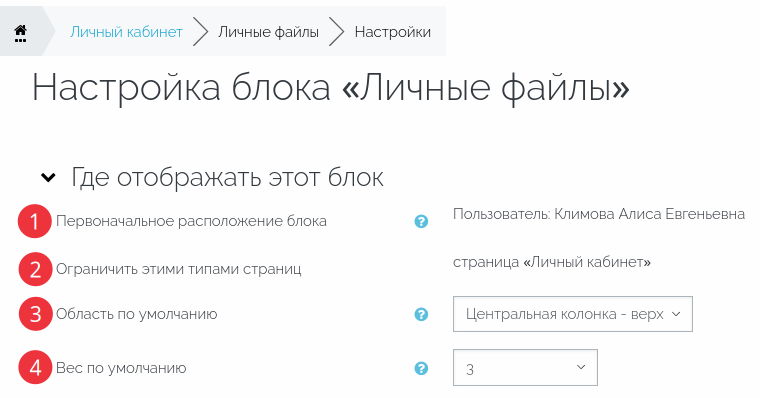The image size is (760, 398).
Task: Go to the Личный кабинет breadcrumb link
Action: click(127, 32)
